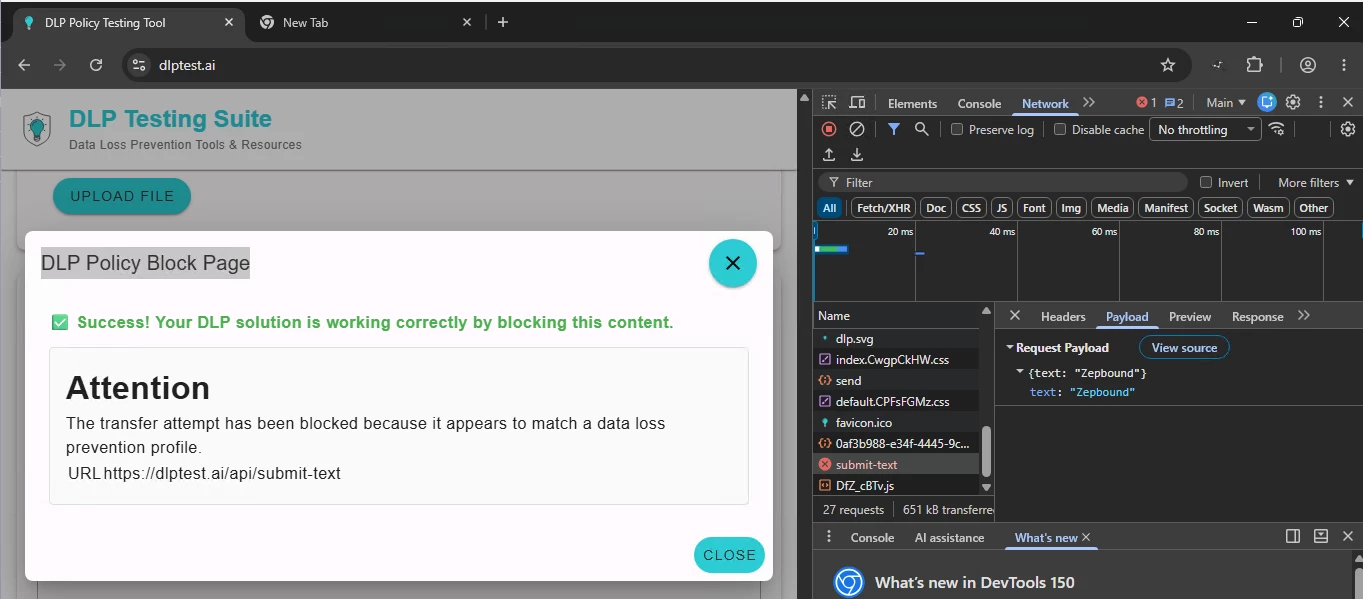The image size is (1363, 599).
Task: Select the send request row
Action: click(x=897, y=380)
